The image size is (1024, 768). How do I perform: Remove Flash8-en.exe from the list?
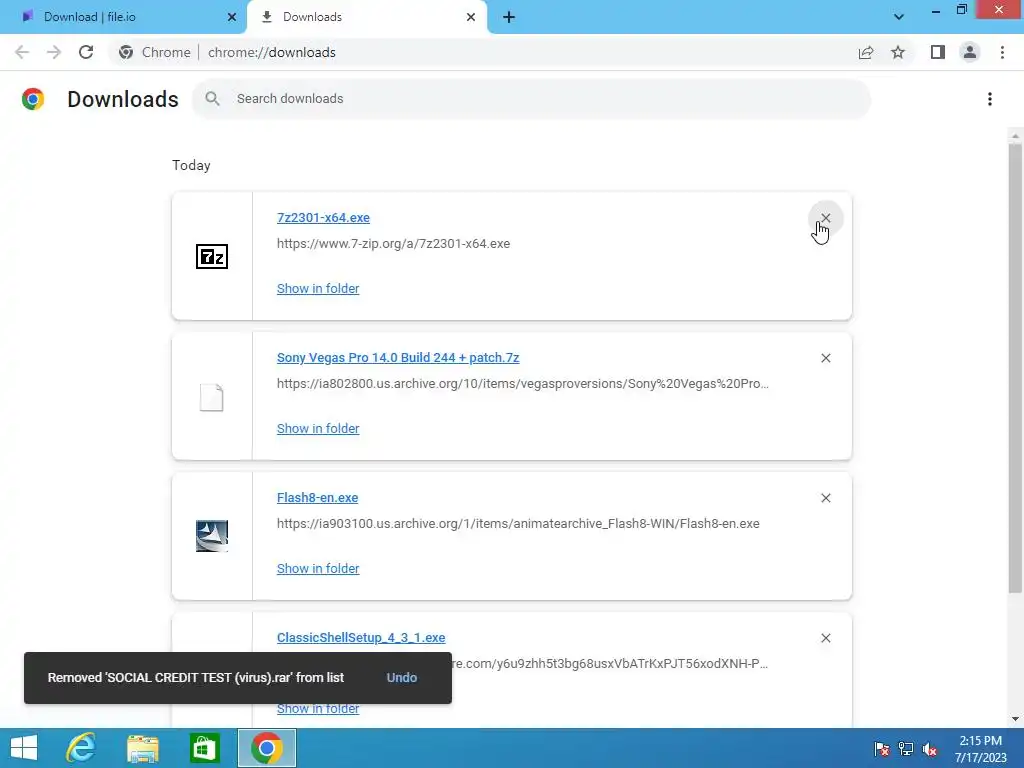[x=825, y=498]
